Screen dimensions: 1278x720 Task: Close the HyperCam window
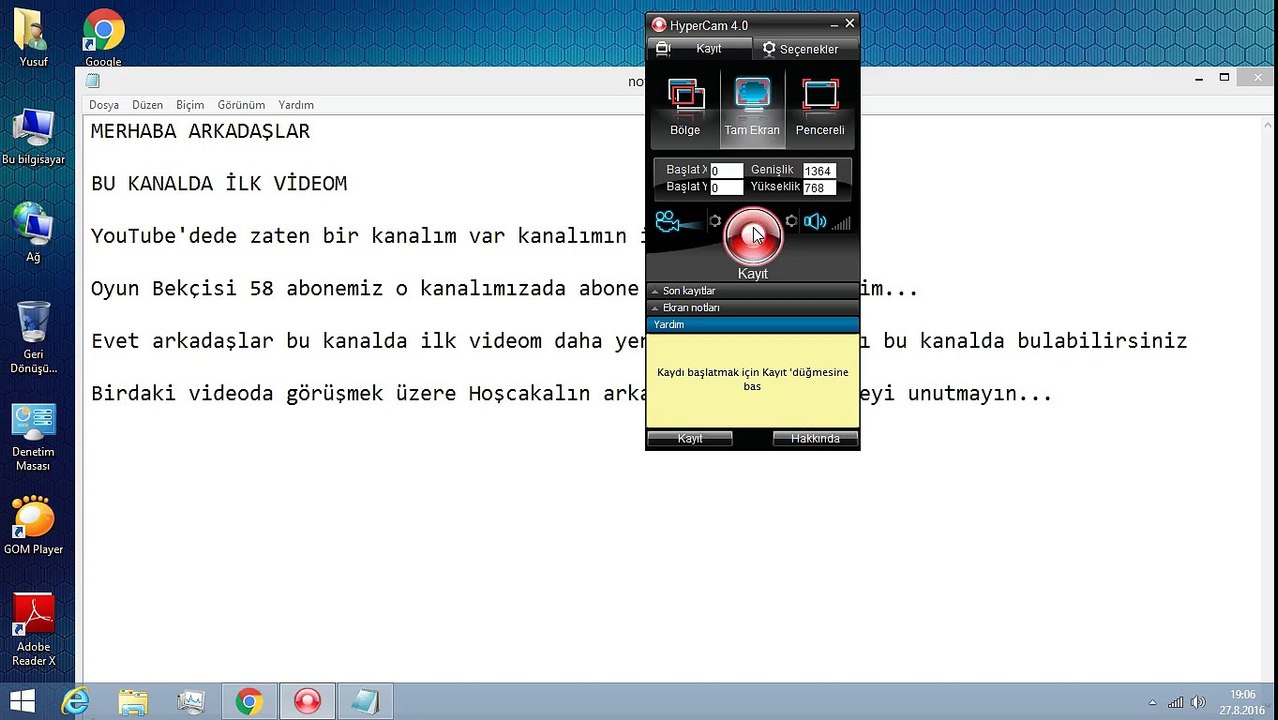tap(850, 23)
